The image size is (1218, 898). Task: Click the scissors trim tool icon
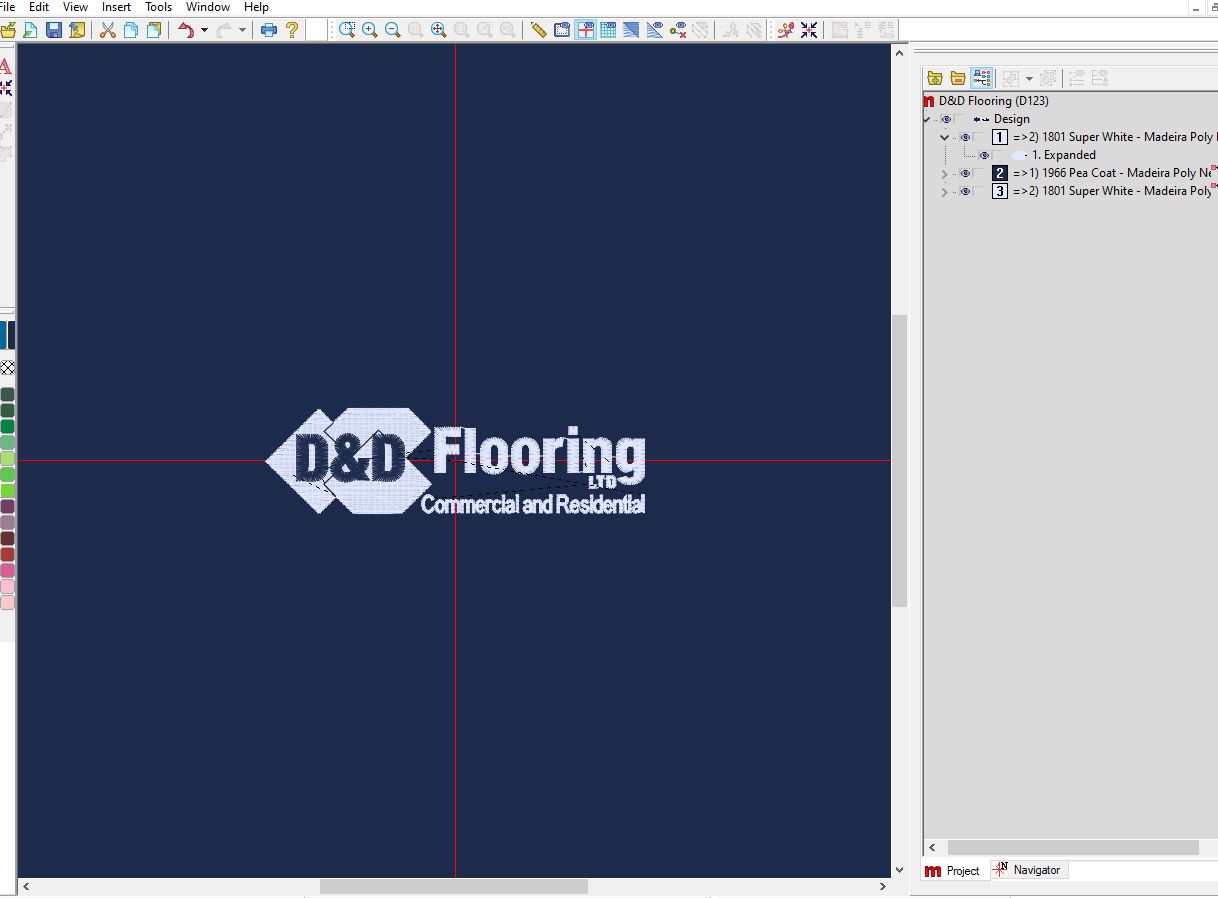tap(786, 30)
